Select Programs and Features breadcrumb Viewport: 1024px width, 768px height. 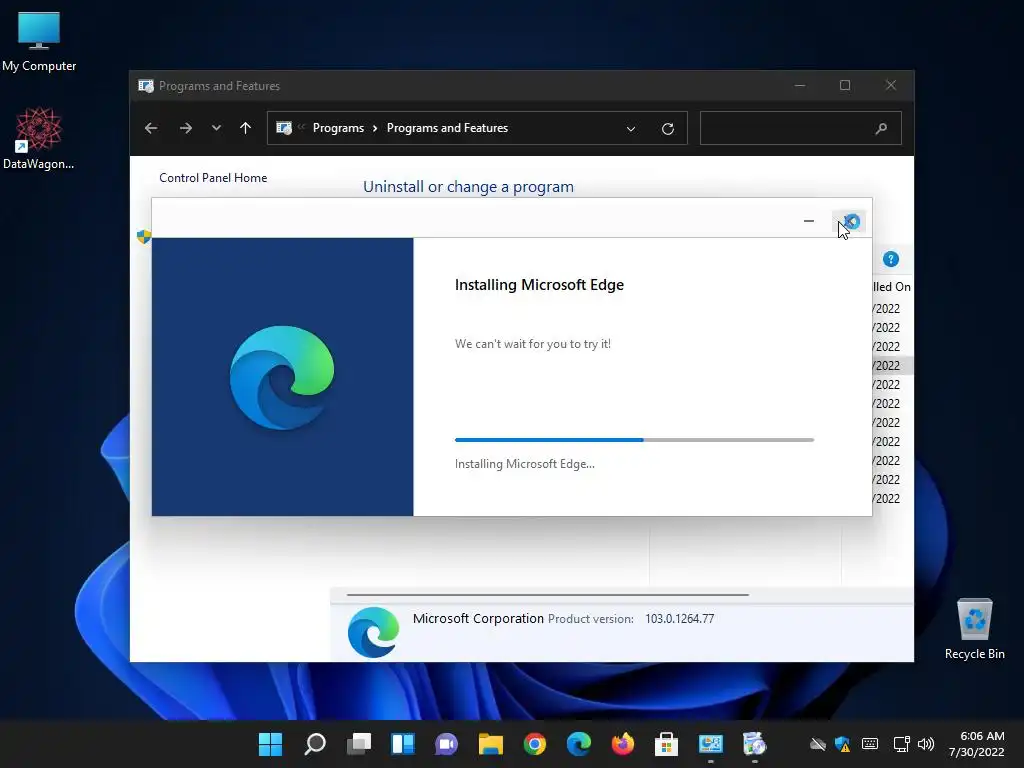click(447, 128)
